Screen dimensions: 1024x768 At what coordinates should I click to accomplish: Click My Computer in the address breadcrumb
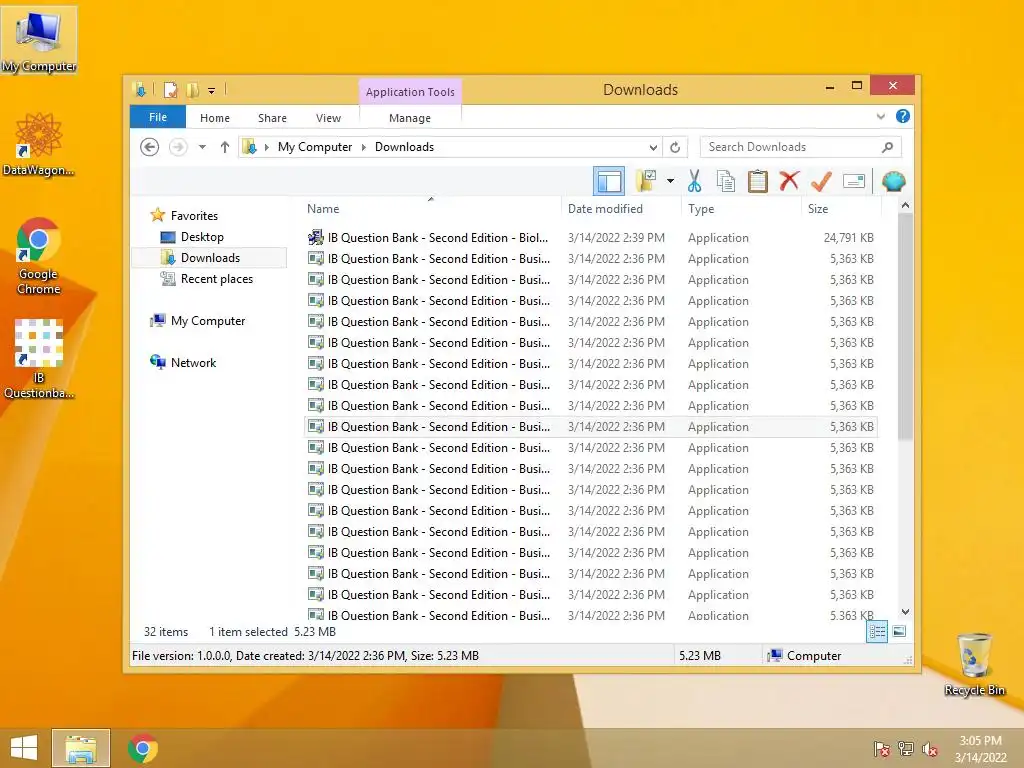pyautogui.click(x=315, y=147)
